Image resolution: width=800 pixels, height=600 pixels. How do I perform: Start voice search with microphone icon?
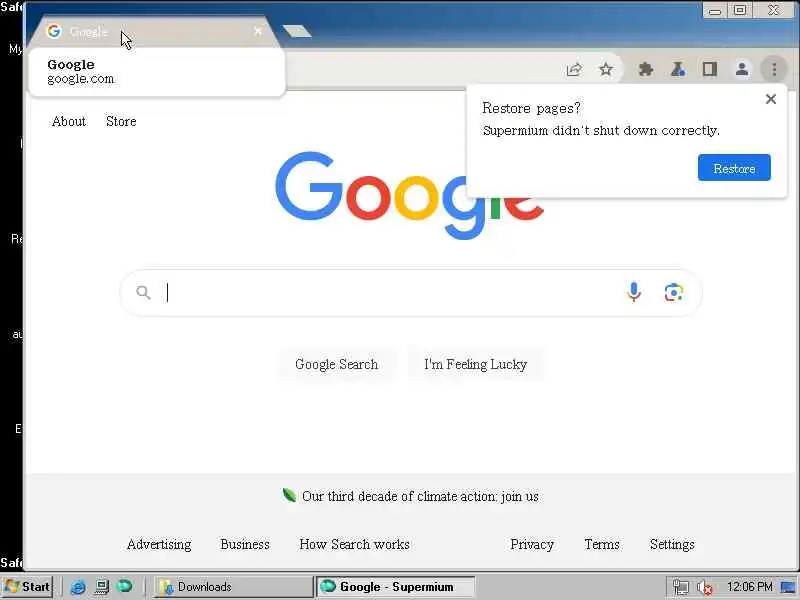[634, 292]
